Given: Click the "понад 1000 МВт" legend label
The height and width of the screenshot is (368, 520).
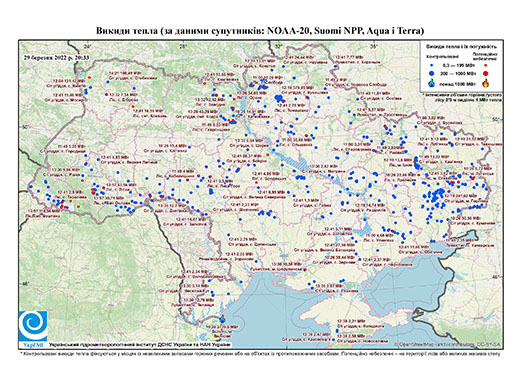Looking at the screenshot, I should click(x=458, y=83).
